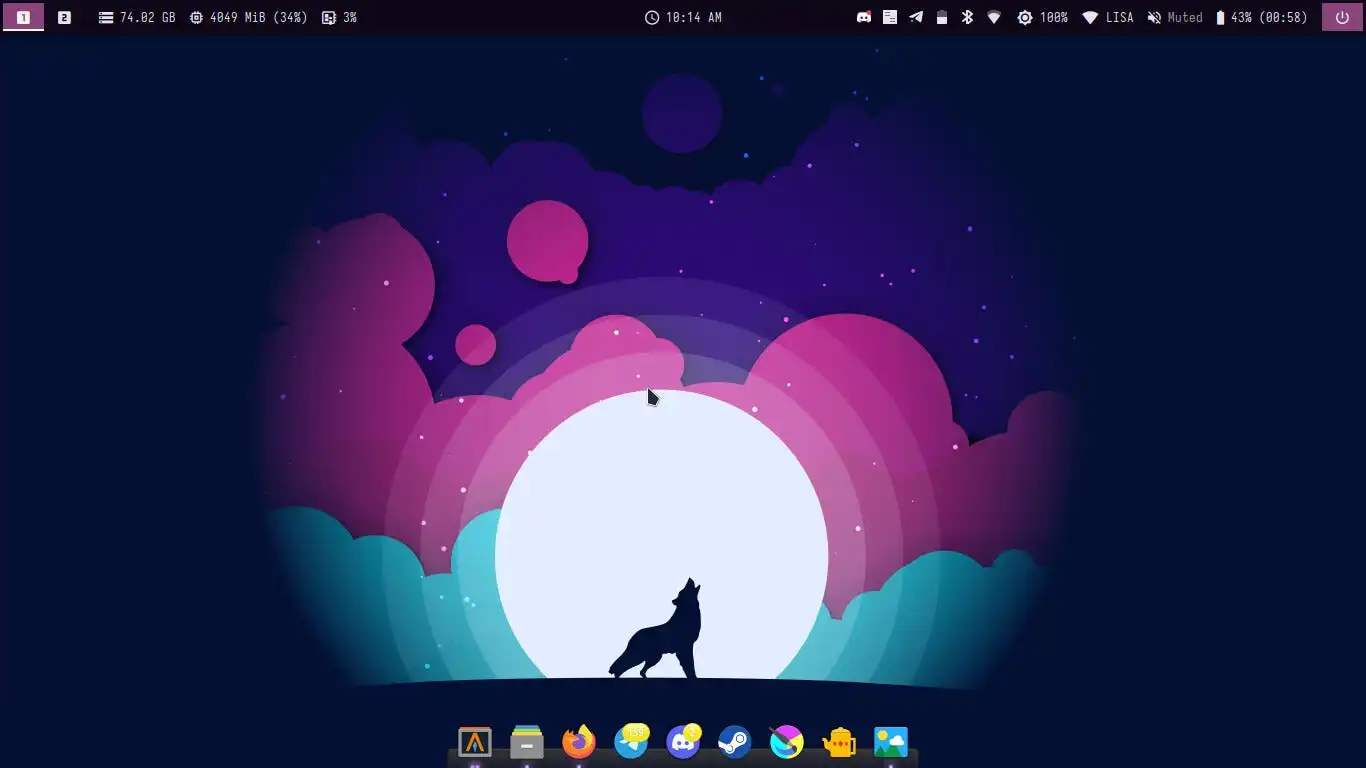Open Discord in the dock

pos(683,742)
